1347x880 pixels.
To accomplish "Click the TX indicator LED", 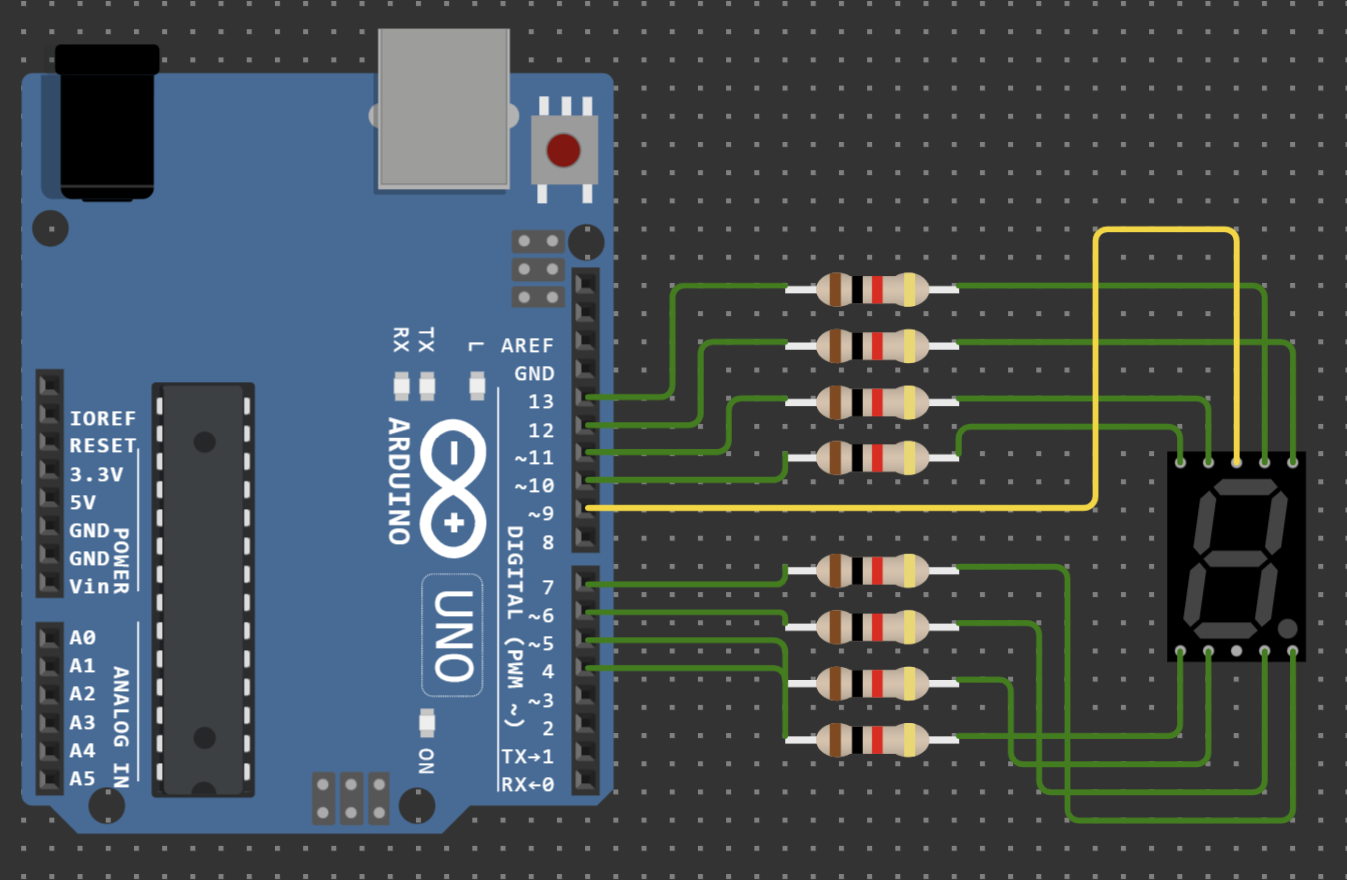I will [x=428, y=385].
